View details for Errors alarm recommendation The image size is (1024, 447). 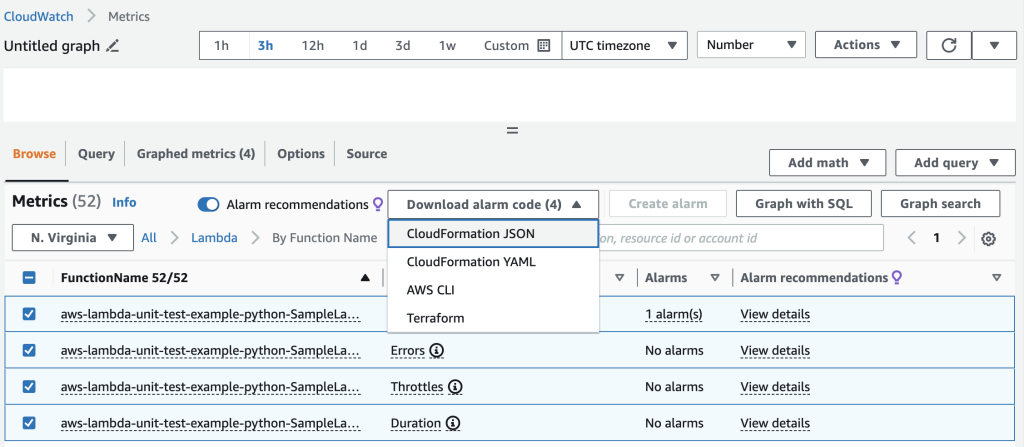(x=775, y=351)
